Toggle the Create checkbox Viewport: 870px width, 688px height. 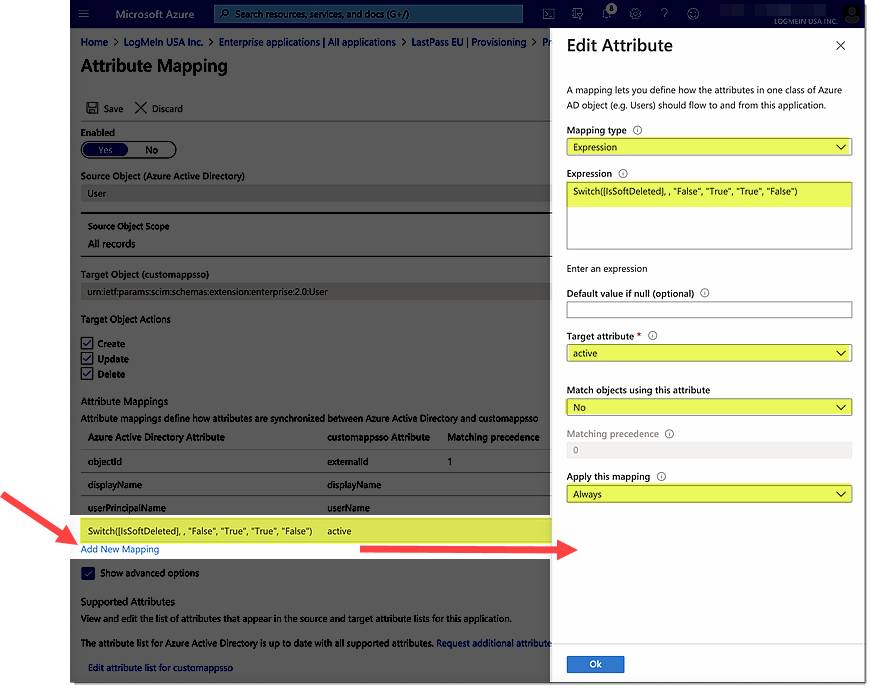pyautogui.click(x=87, y=343)
